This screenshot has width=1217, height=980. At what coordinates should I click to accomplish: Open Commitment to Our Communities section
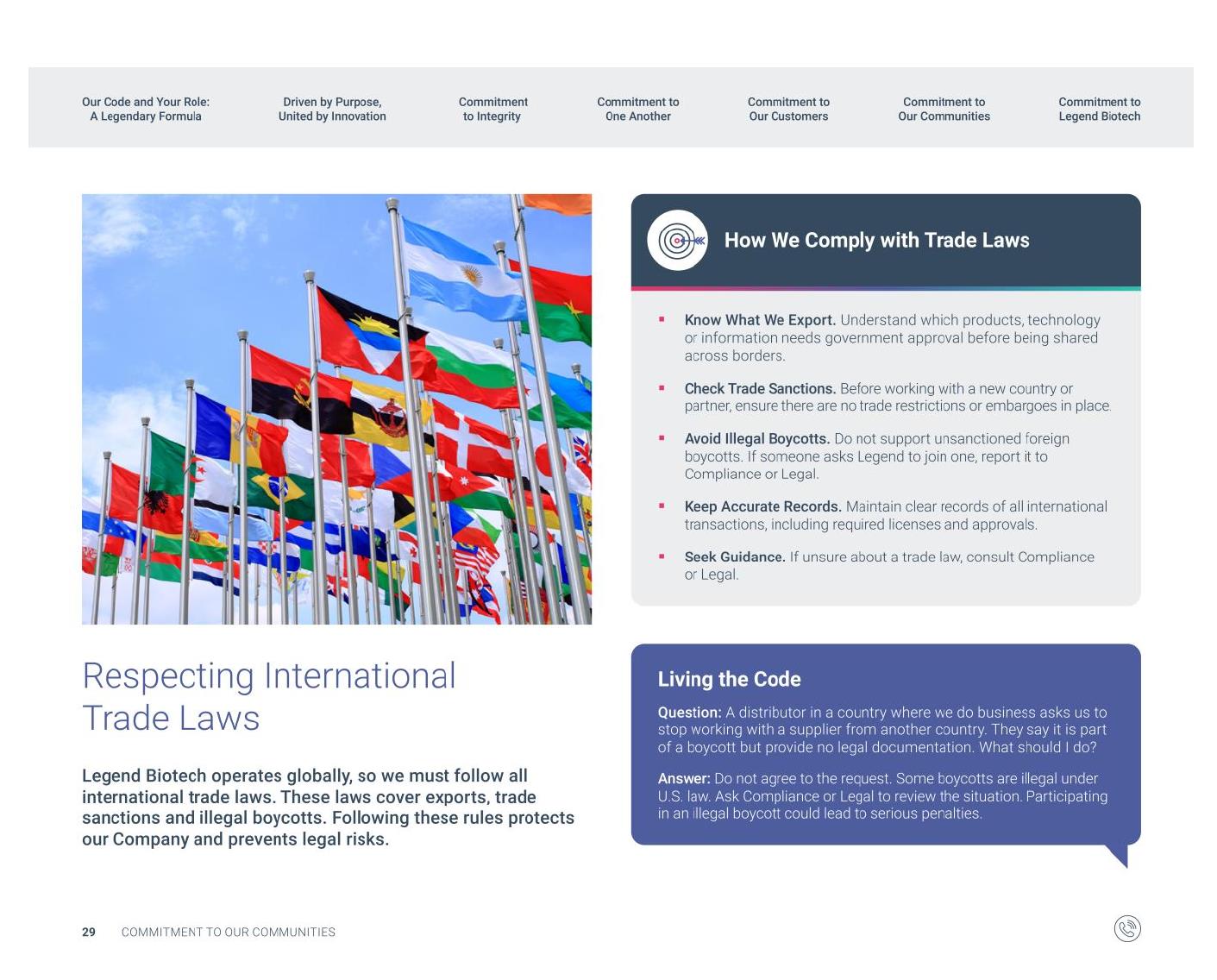click(944, 109)
